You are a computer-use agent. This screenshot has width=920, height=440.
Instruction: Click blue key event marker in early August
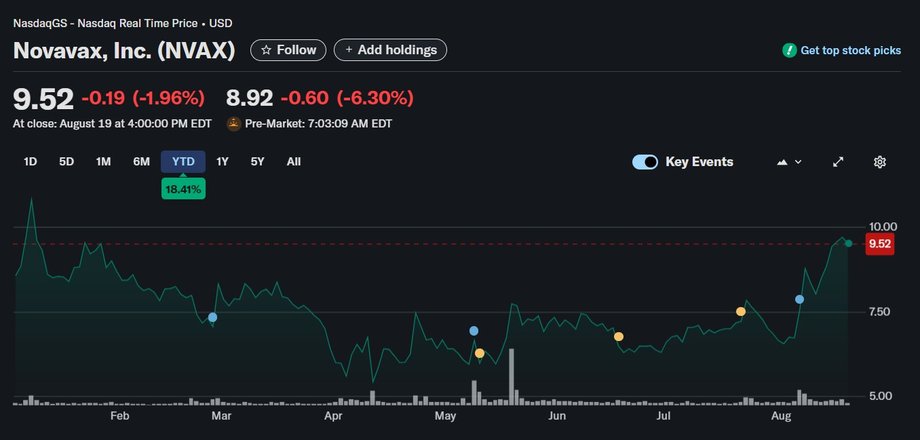point(799,299)
